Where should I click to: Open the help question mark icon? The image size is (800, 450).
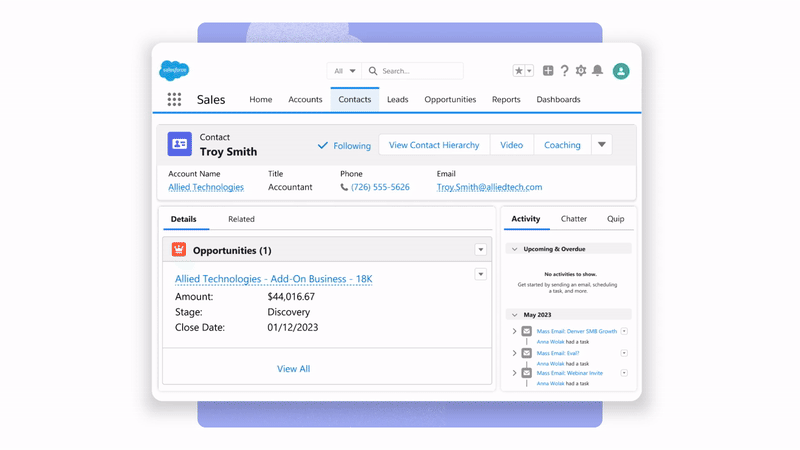pyautogui.click(x=564, y=71)
